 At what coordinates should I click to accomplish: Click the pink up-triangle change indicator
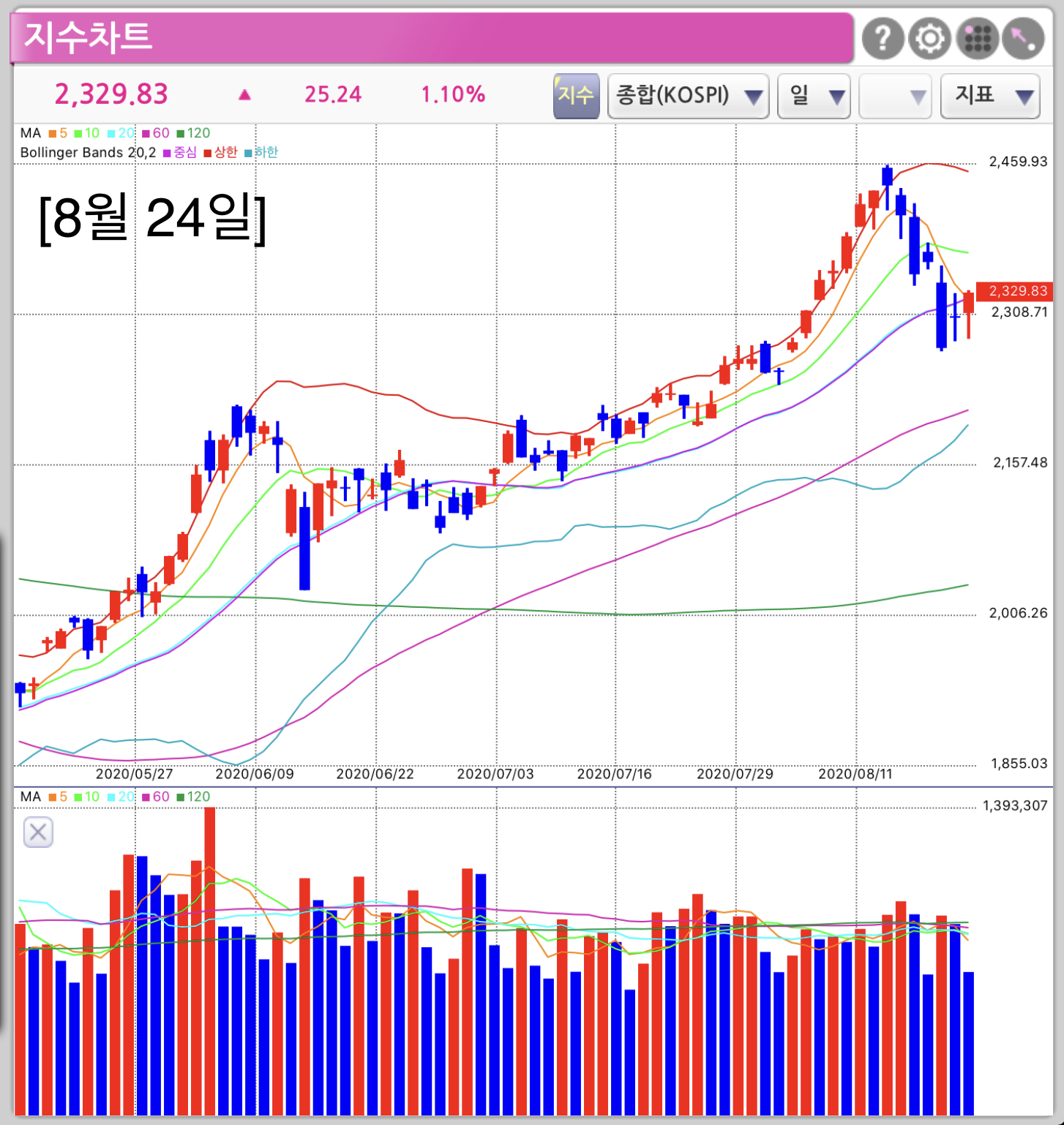coord(244,94)
